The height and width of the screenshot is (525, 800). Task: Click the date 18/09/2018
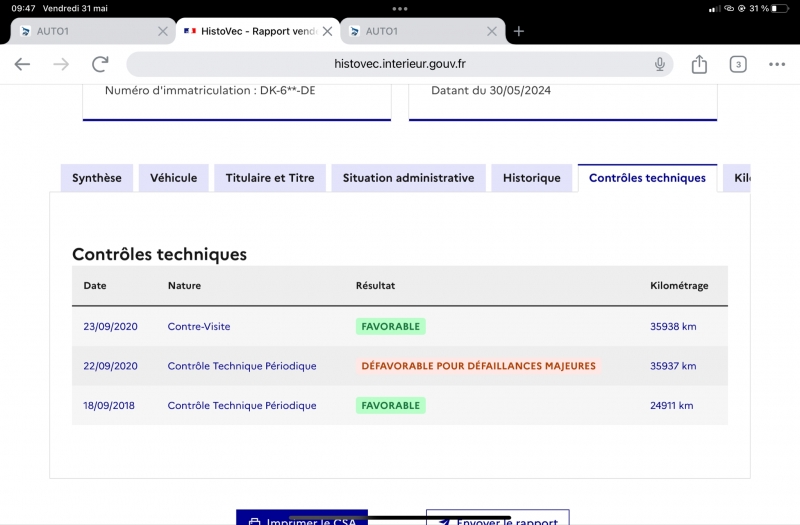109,406
